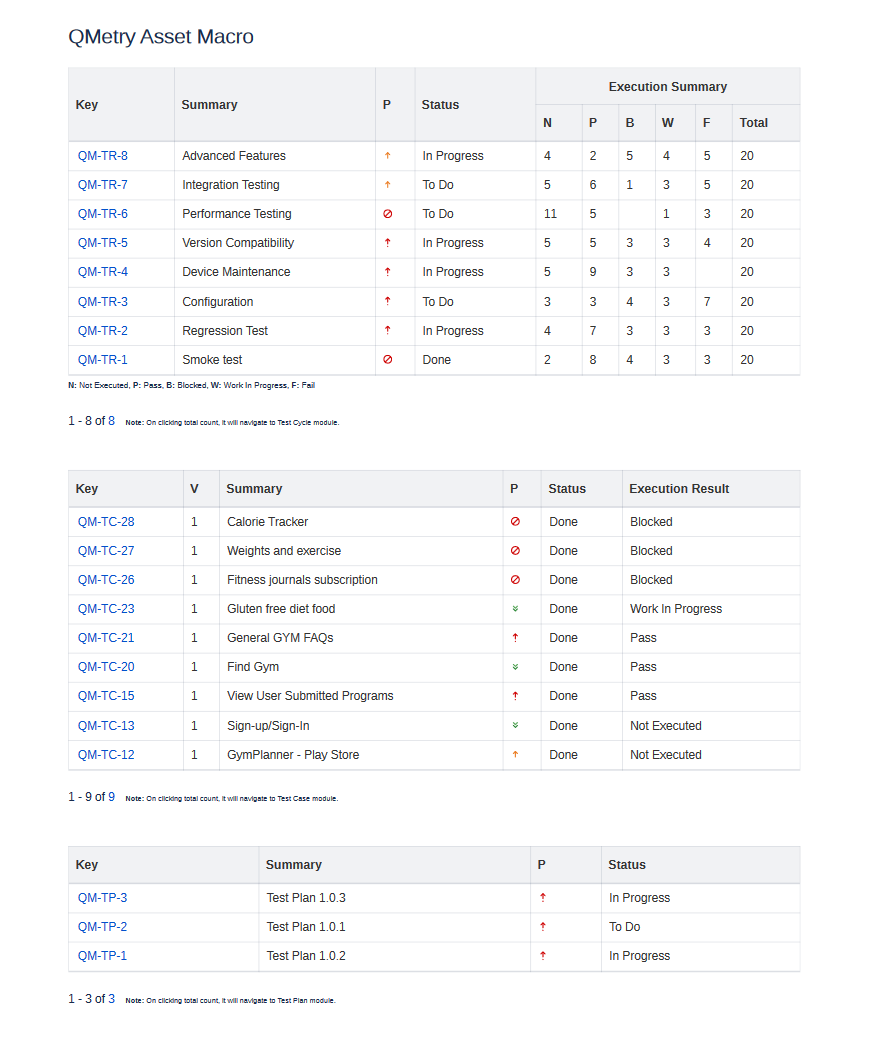Open test cycle QM-TR-8
Screen dimensions: 871x1061
(x=102, y=156)
